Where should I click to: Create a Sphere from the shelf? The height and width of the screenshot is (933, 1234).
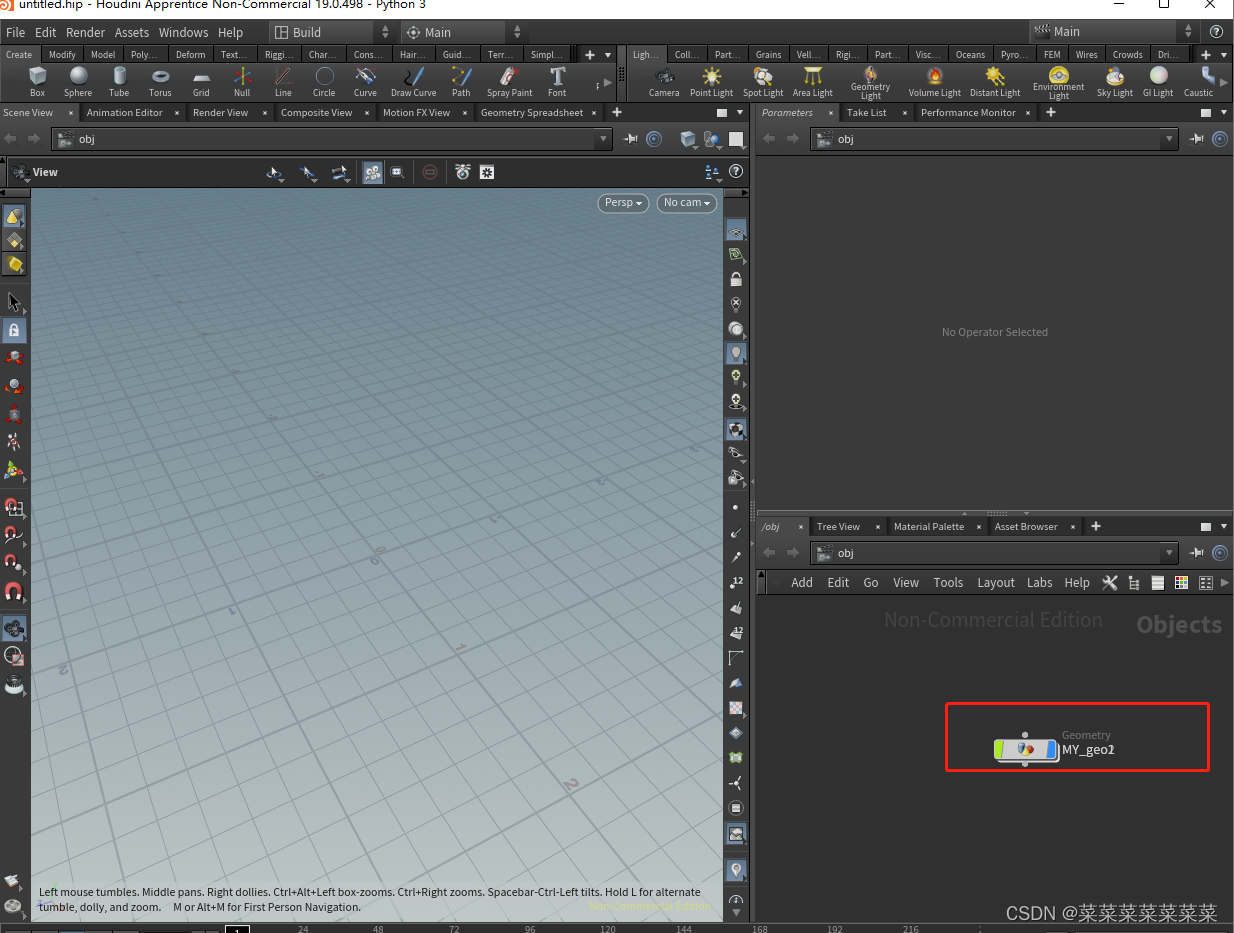78,81
